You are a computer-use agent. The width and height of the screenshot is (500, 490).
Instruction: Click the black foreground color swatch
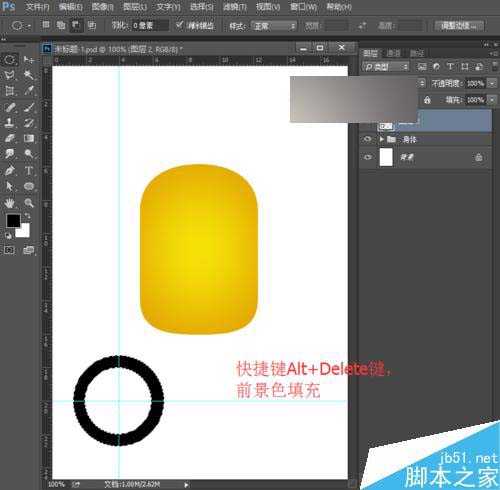pyautogui.click(x=13, y=221)
